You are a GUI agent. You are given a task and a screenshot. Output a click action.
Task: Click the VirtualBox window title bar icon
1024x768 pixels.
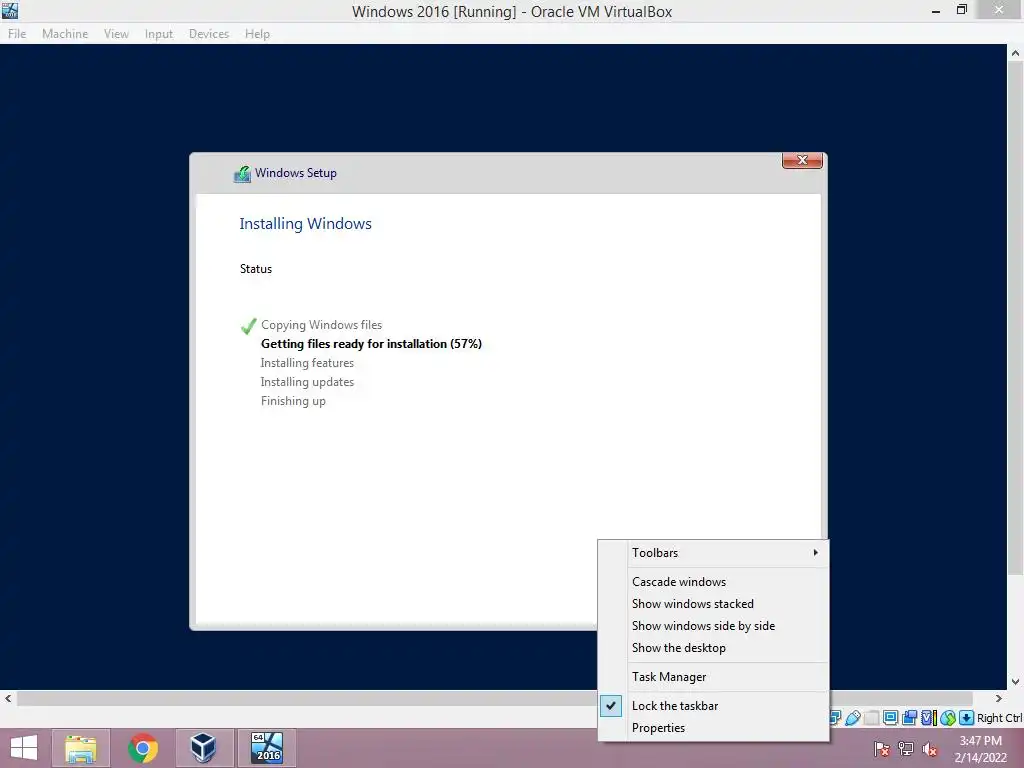click(10, 10)
